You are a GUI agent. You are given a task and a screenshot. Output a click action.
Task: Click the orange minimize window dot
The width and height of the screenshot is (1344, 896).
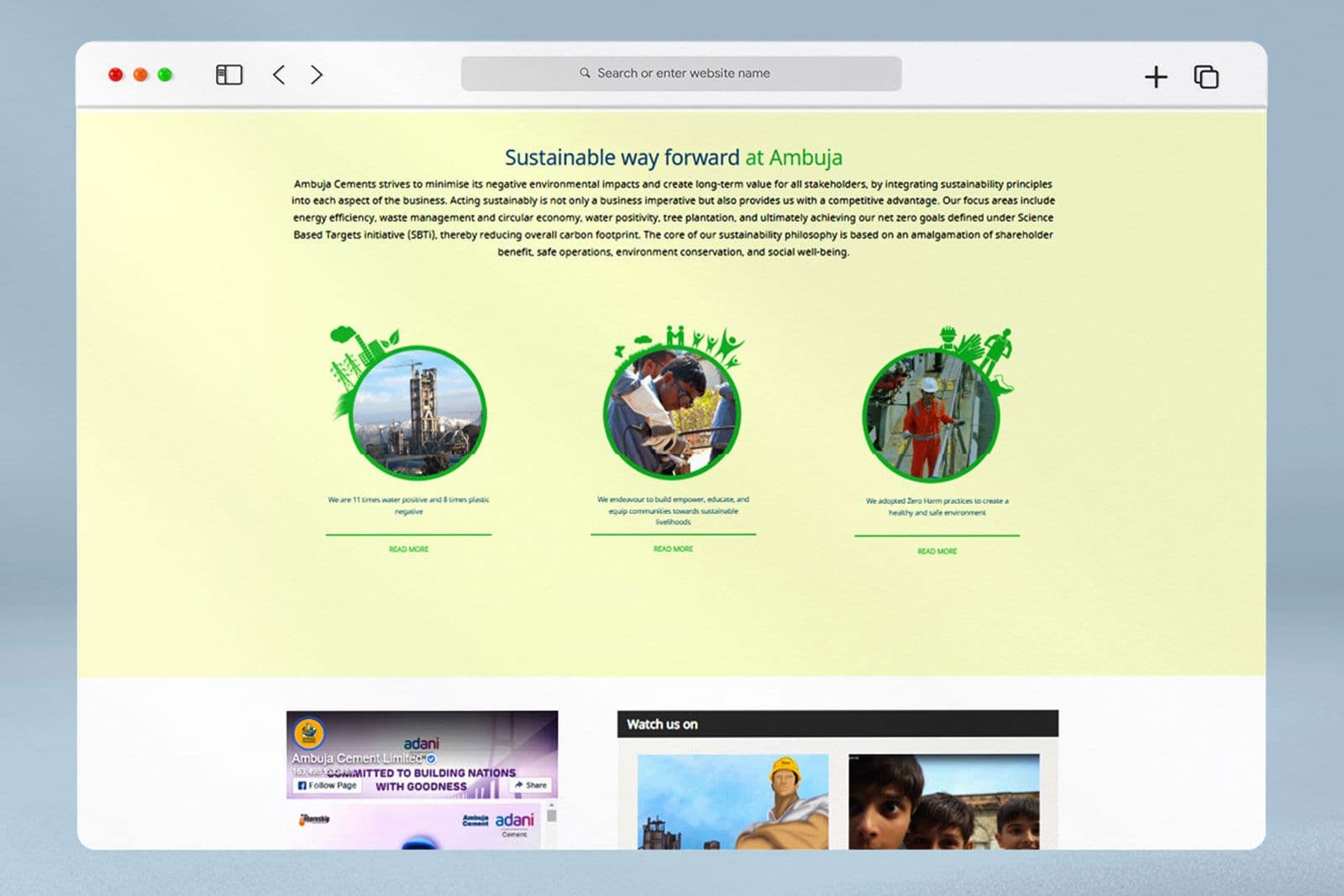click(140, 75)
